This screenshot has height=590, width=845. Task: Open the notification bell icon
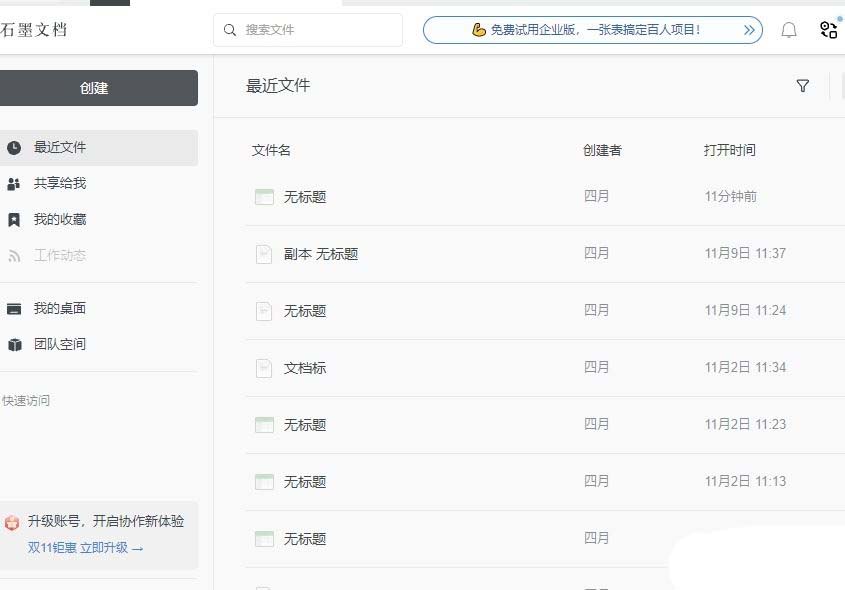tap(789, 30)
